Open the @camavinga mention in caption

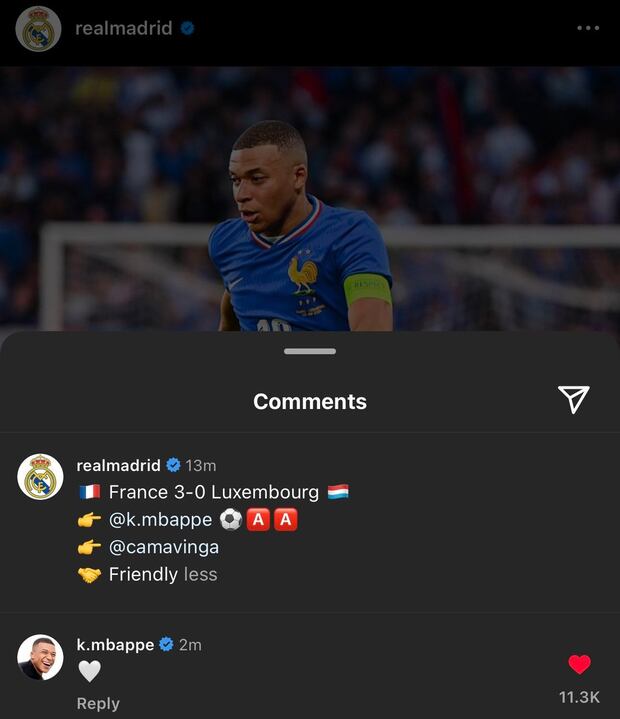(163, 547)
